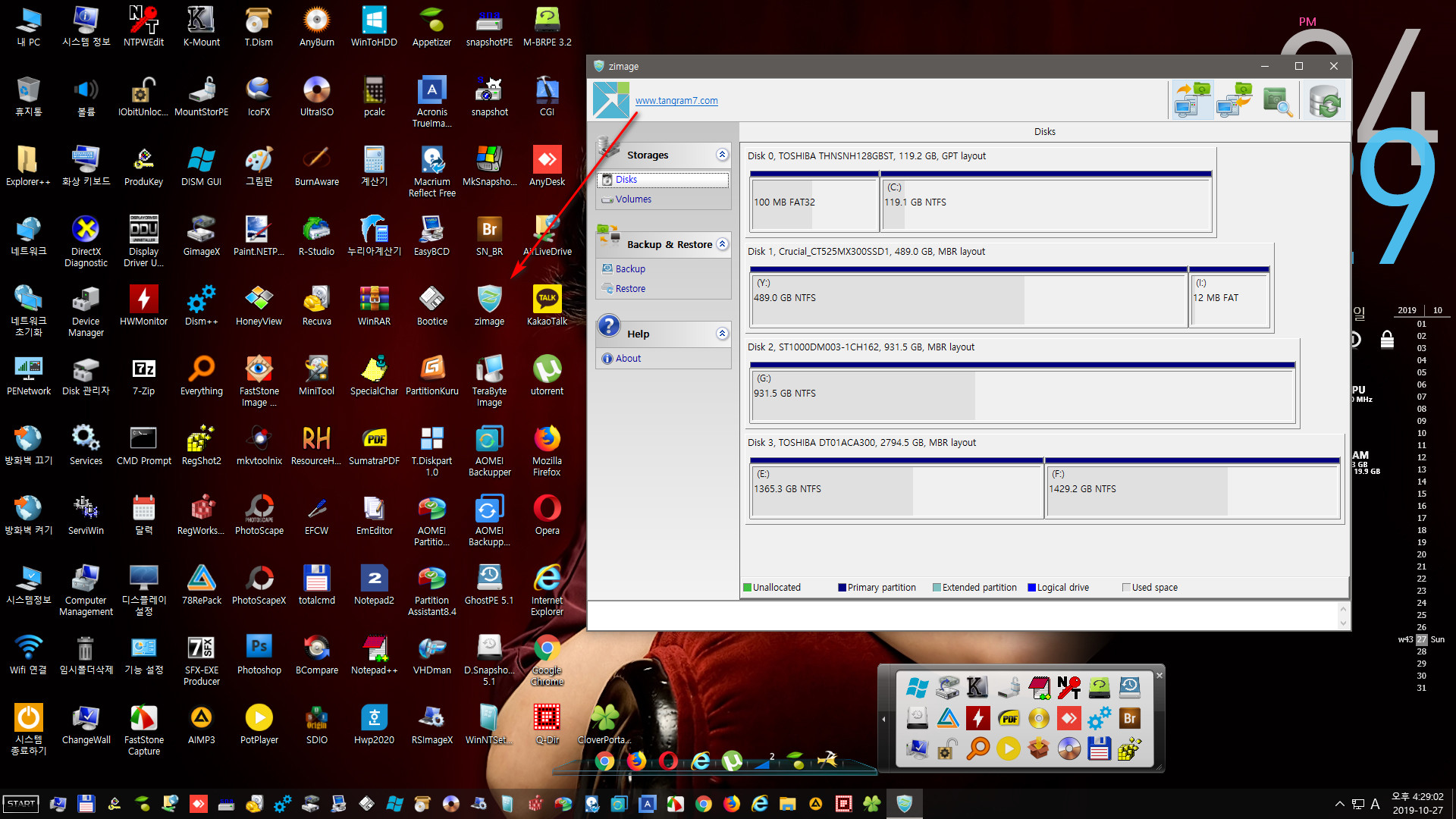Collapse the Help panel
Image resolution: width=1456 pixels, height=819 pixels.
[722, 334]
